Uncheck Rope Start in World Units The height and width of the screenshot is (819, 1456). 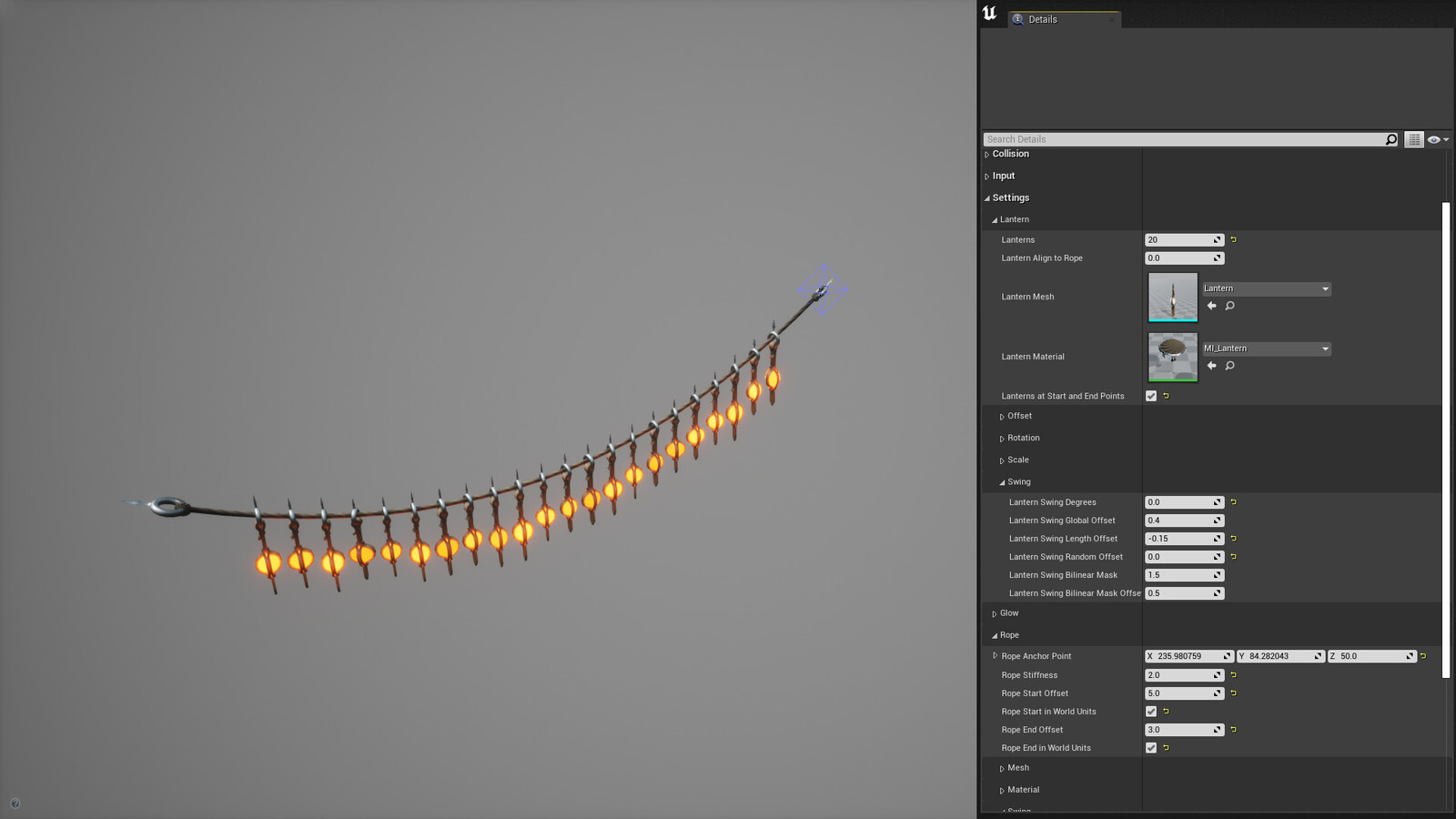point(1151,711)
